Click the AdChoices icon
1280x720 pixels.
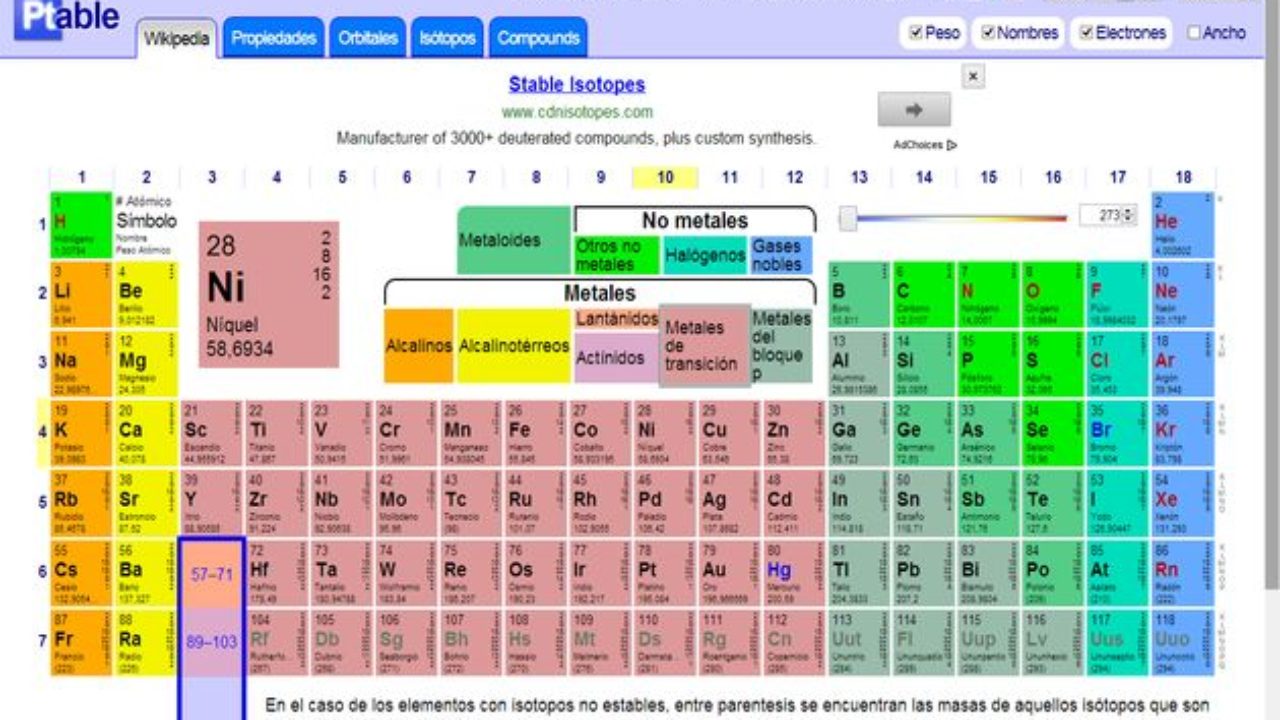tap(950, 145)
